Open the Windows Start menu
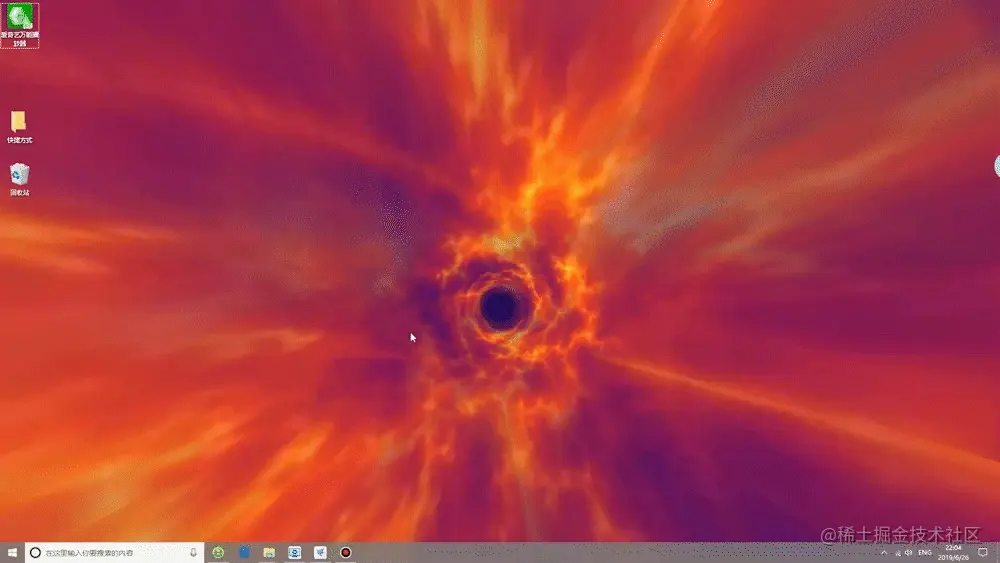 coord(12,553)
